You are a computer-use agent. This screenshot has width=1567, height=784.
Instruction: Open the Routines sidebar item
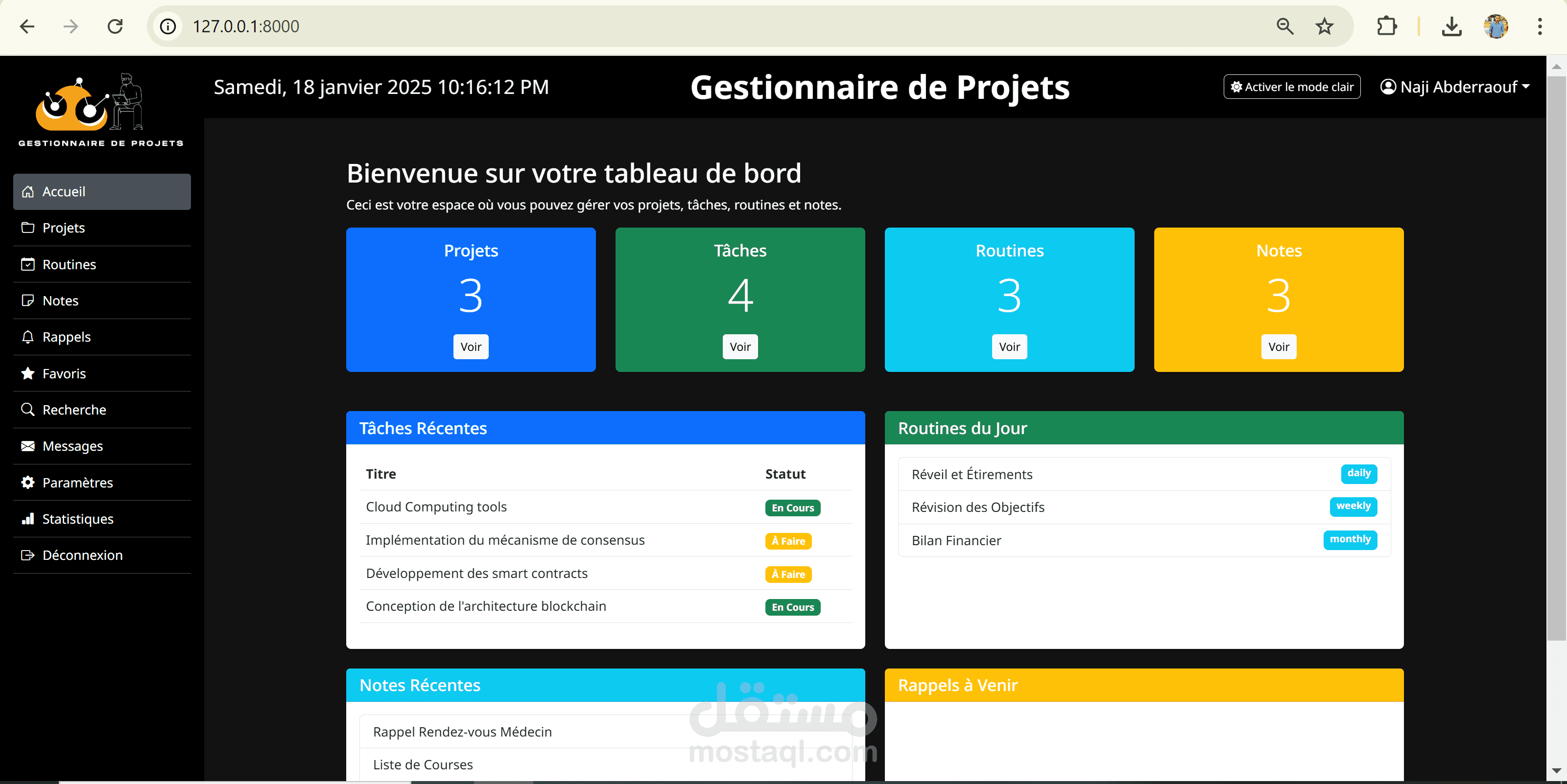coord(69,264)
